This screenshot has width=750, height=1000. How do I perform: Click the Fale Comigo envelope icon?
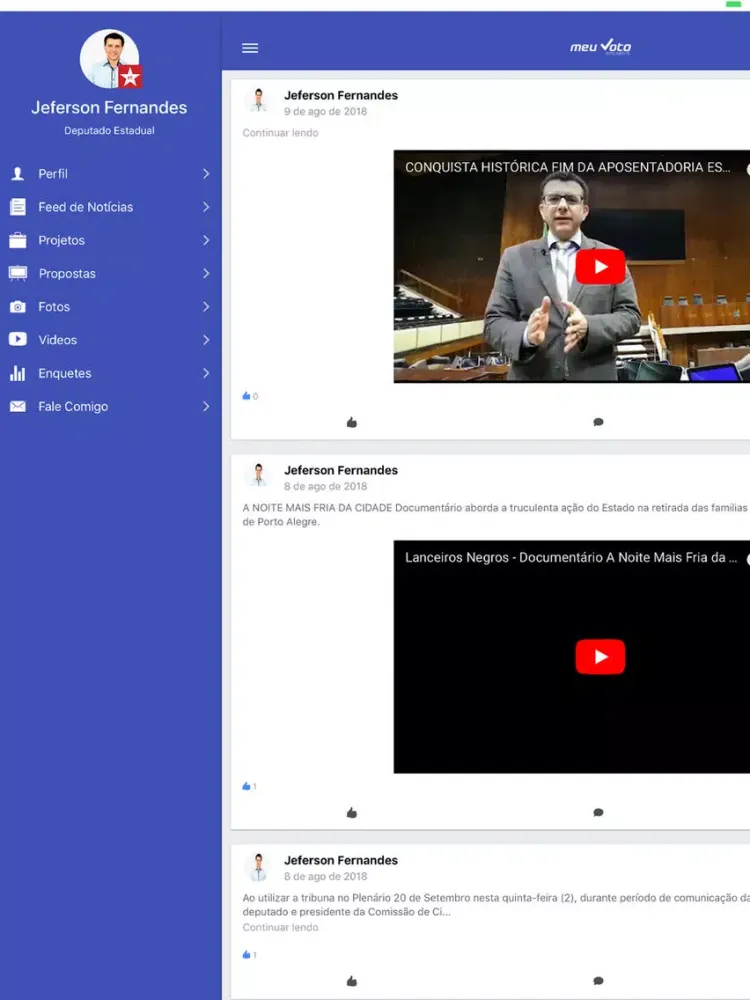(18, 406)
